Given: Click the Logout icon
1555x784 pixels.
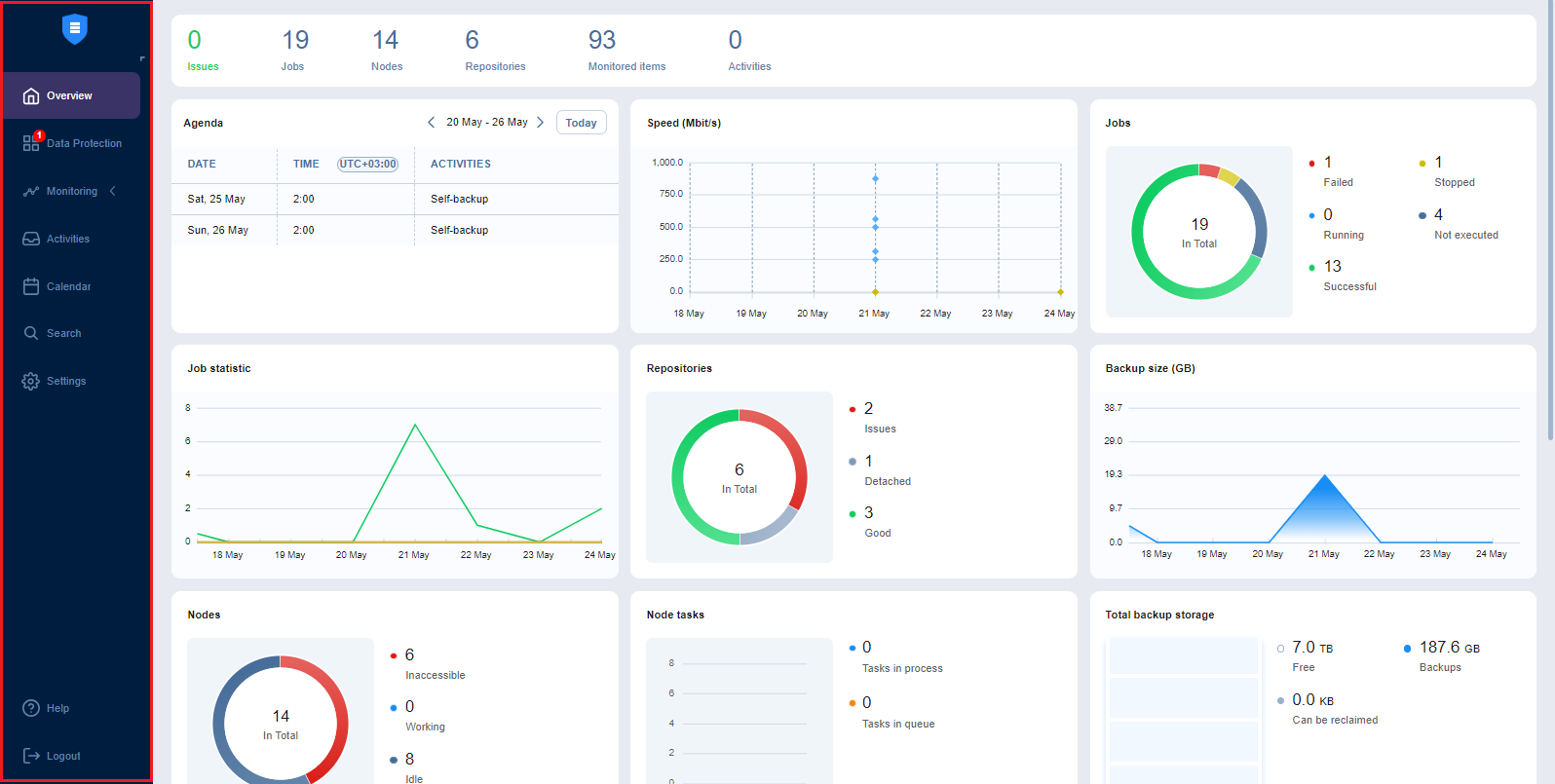Looking at the screenshot, I should [x=31, y=756].
